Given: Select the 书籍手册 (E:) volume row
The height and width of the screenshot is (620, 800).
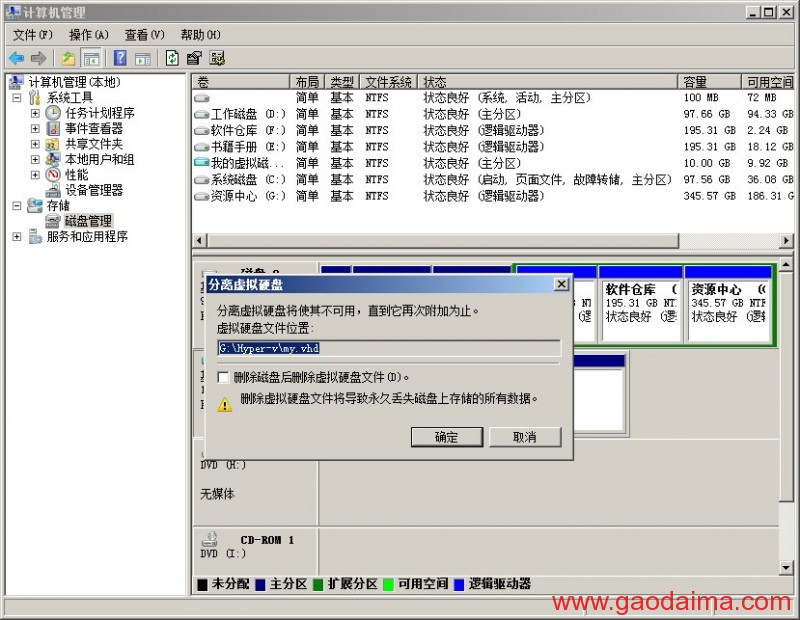Looking at the screenshot, I should pos(492,147).
